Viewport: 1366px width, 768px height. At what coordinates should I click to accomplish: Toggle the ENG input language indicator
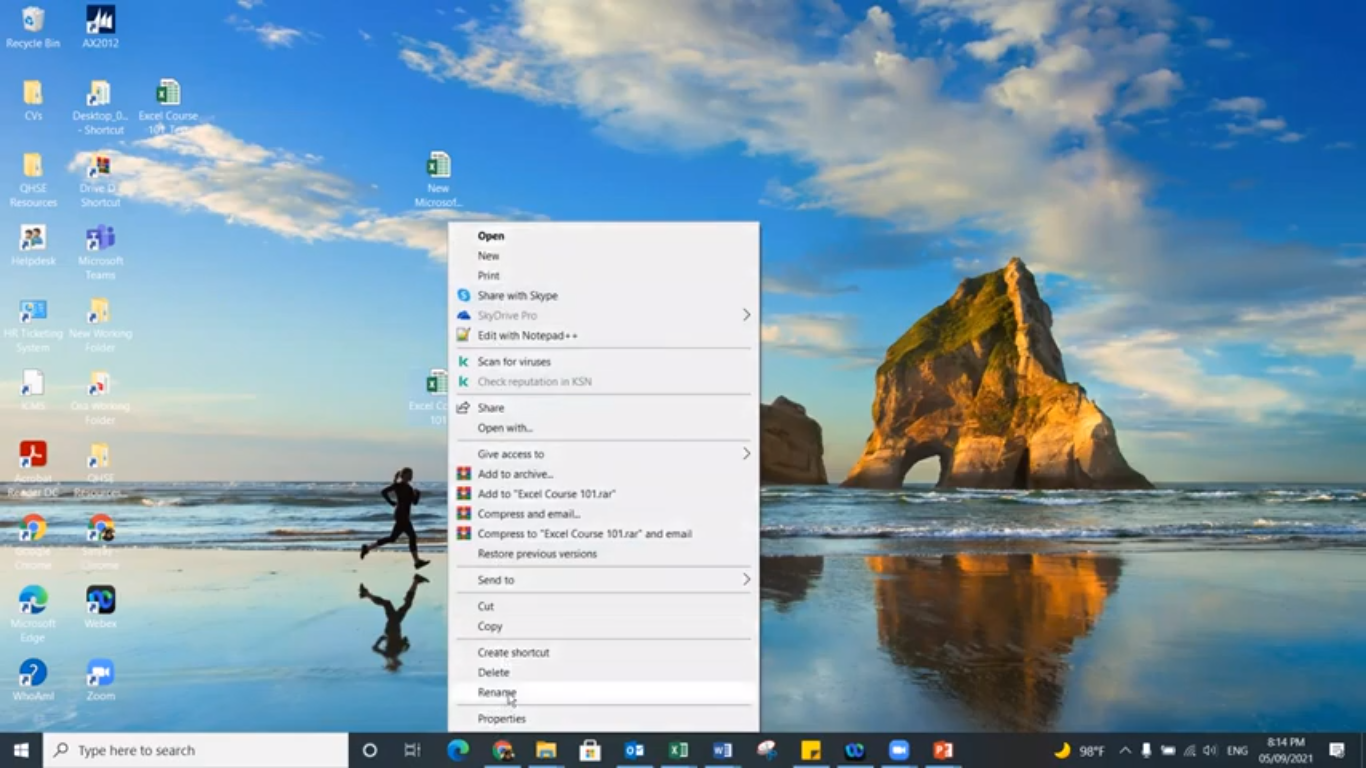click(1238, 750)
